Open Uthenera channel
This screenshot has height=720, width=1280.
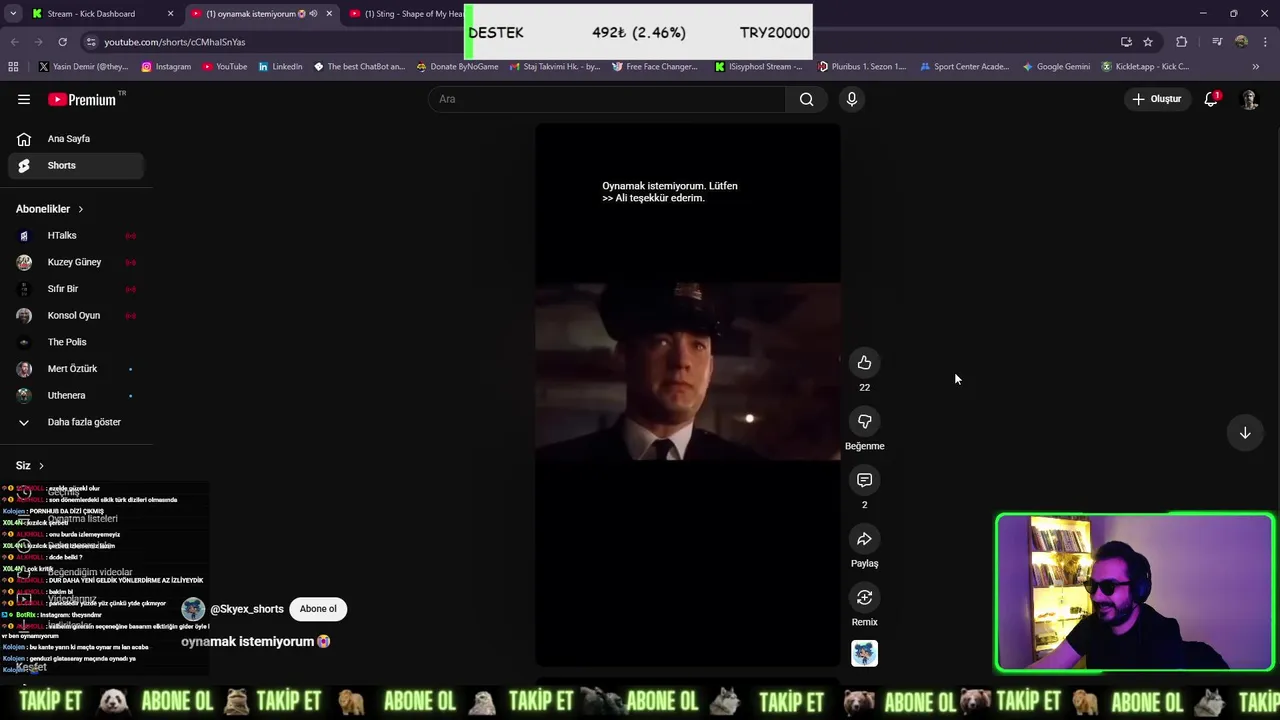[76, 395]
